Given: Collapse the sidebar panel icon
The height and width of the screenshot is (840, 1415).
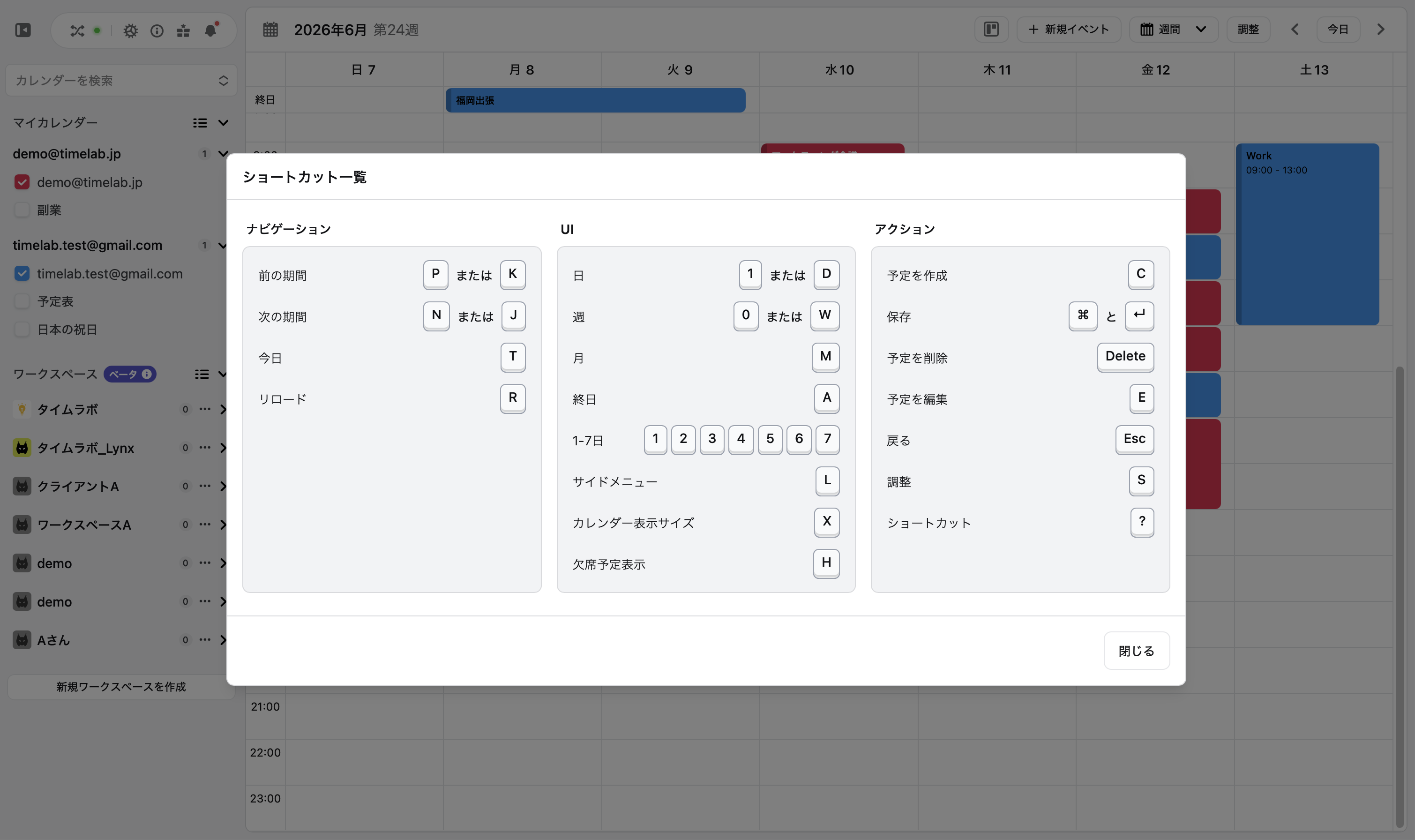Looking at the screenshot, I should click(x=22, y=30).
